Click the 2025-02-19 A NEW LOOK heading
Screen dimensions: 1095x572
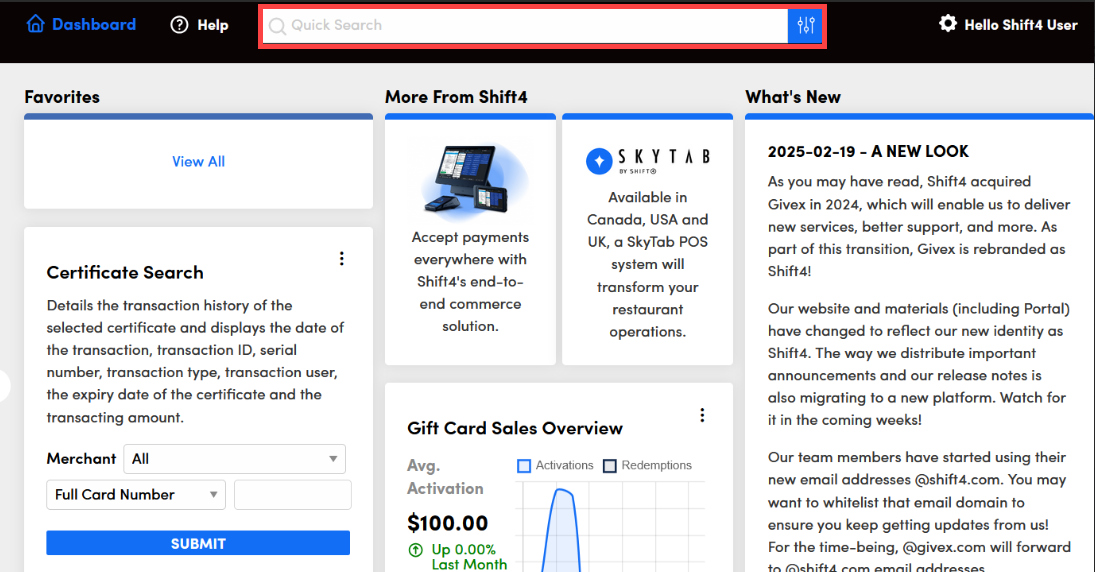point(868,152)
